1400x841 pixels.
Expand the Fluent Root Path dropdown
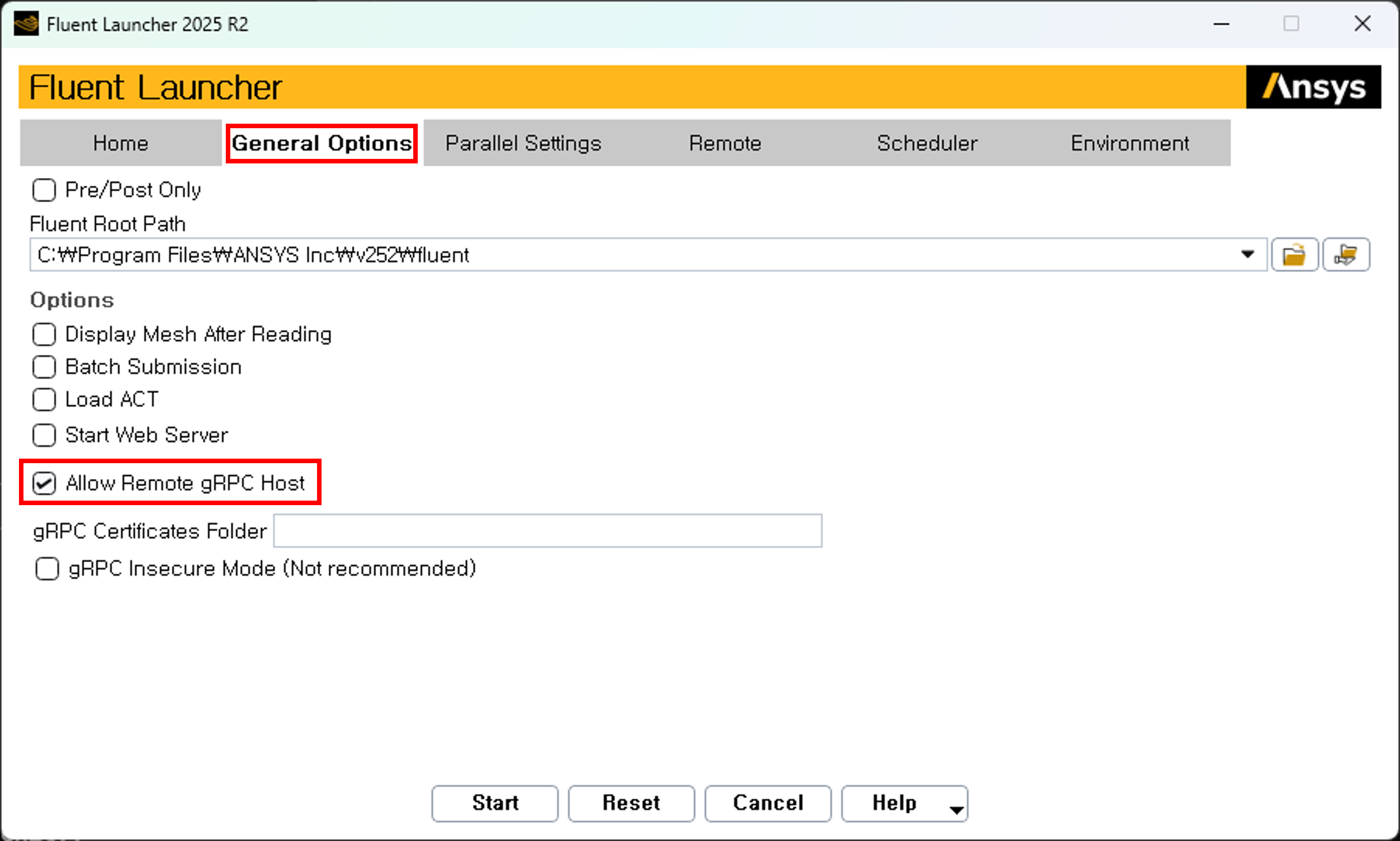tap(1247, 255)
